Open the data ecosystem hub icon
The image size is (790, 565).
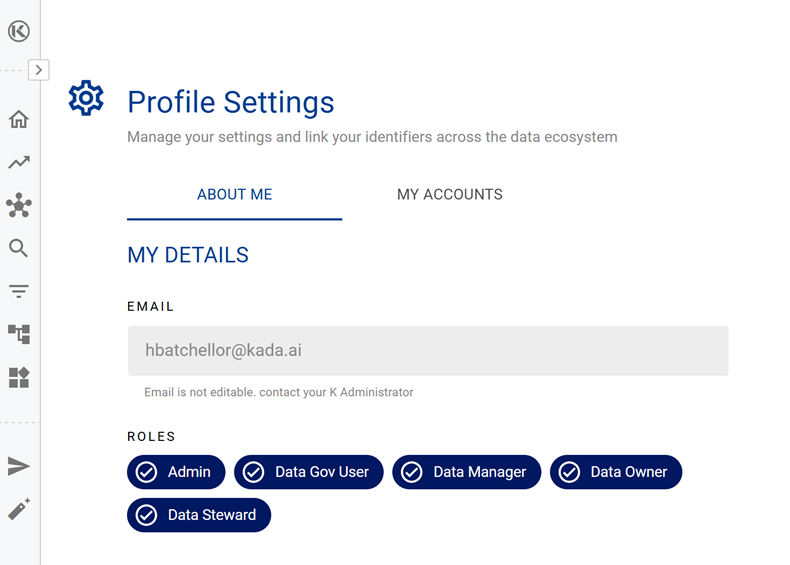(x=18, y=205)
